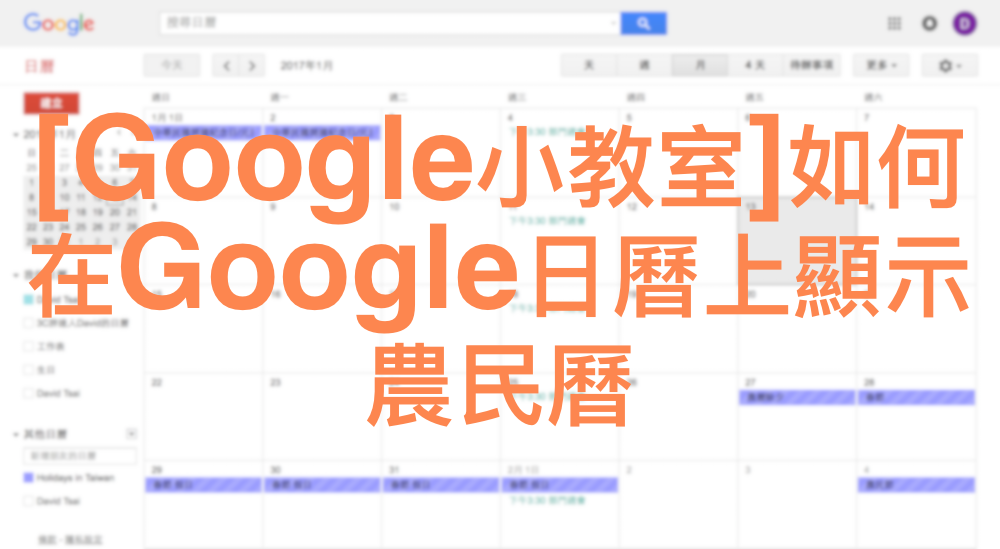Image resolution: width=1000 pixels, height=549 pixels.
Task: Switch to the 天 day view
Action: tap(589, 65)
